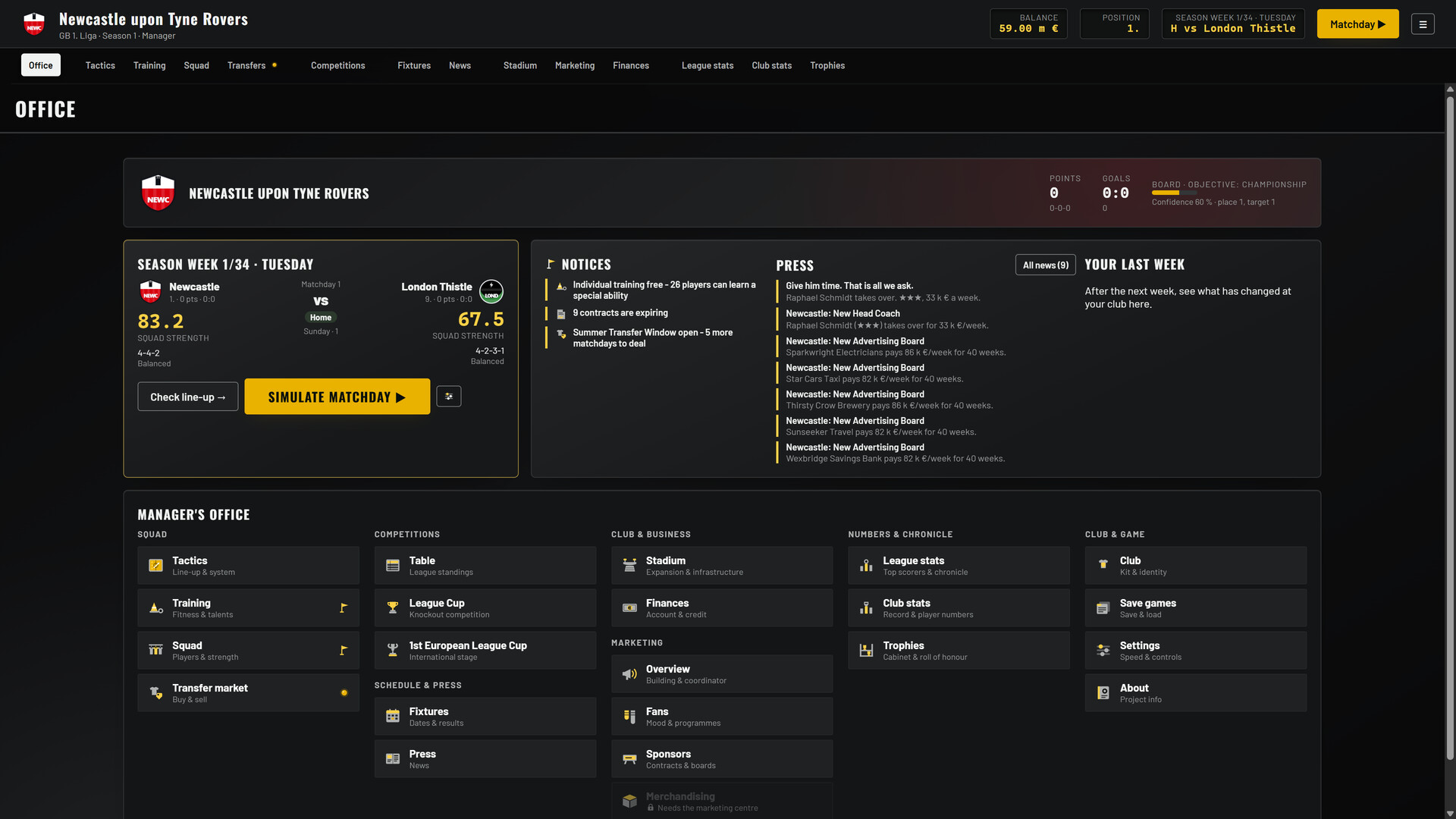Open the hamburger menu icon
This screenshot has width=1456, height=819.
click(x=1423, y=24)
